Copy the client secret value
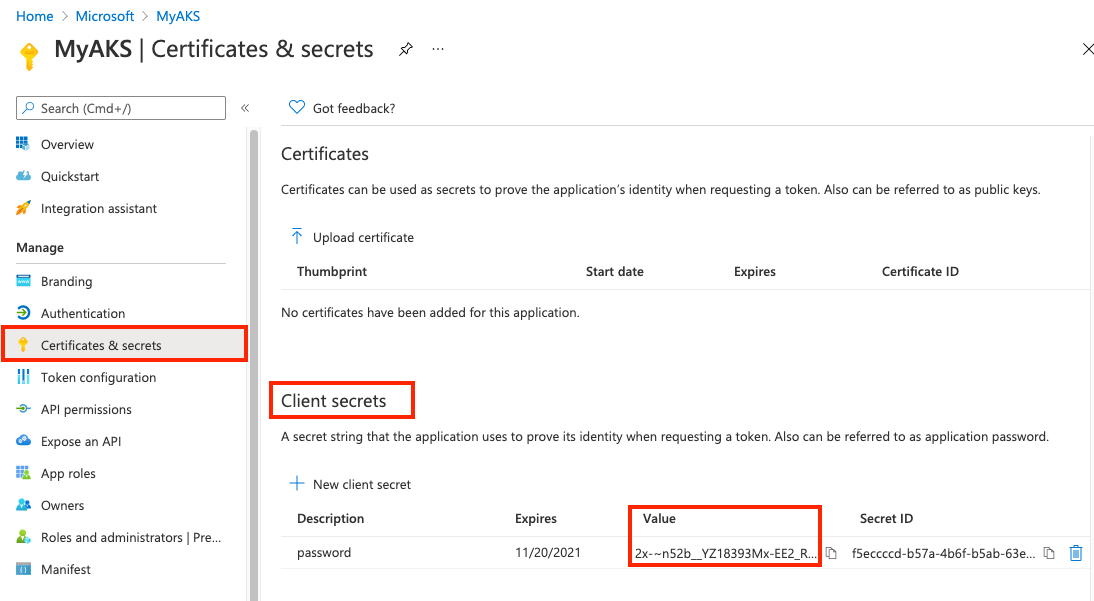 [x=831, y=553]
